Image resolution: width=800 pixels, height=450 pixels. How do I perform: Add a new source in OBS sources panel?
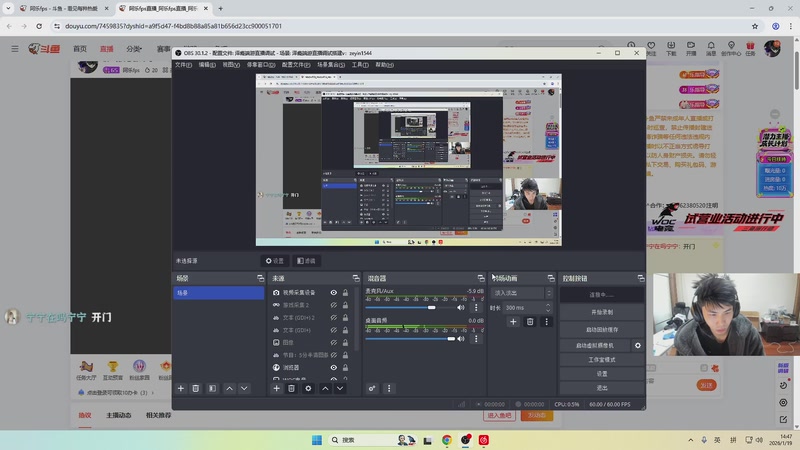click(x=277, y=388)
